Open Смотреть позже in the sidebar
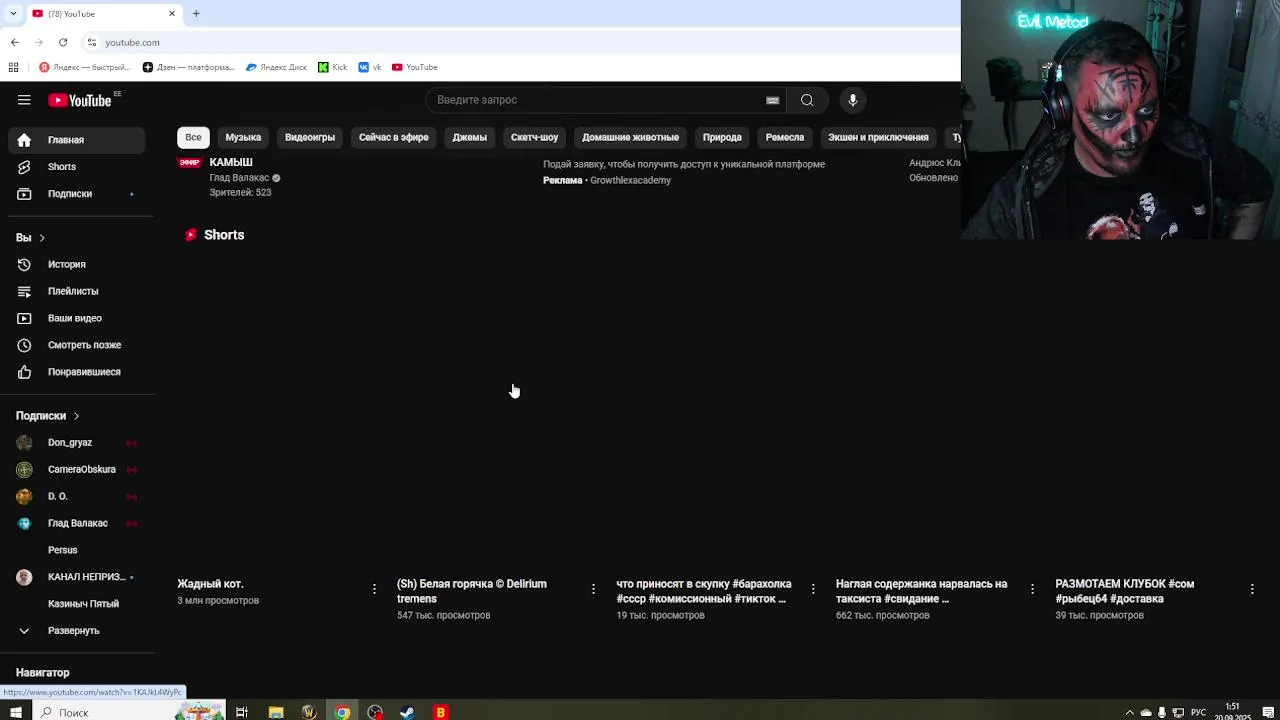 click(x=77, y=345)
